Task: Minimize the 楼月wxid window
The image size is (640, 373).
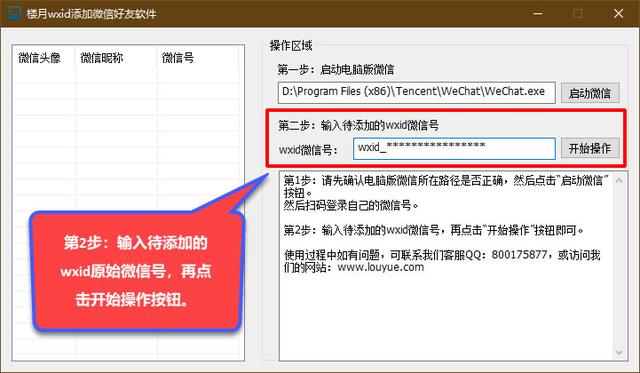Action: coord(538,13)
